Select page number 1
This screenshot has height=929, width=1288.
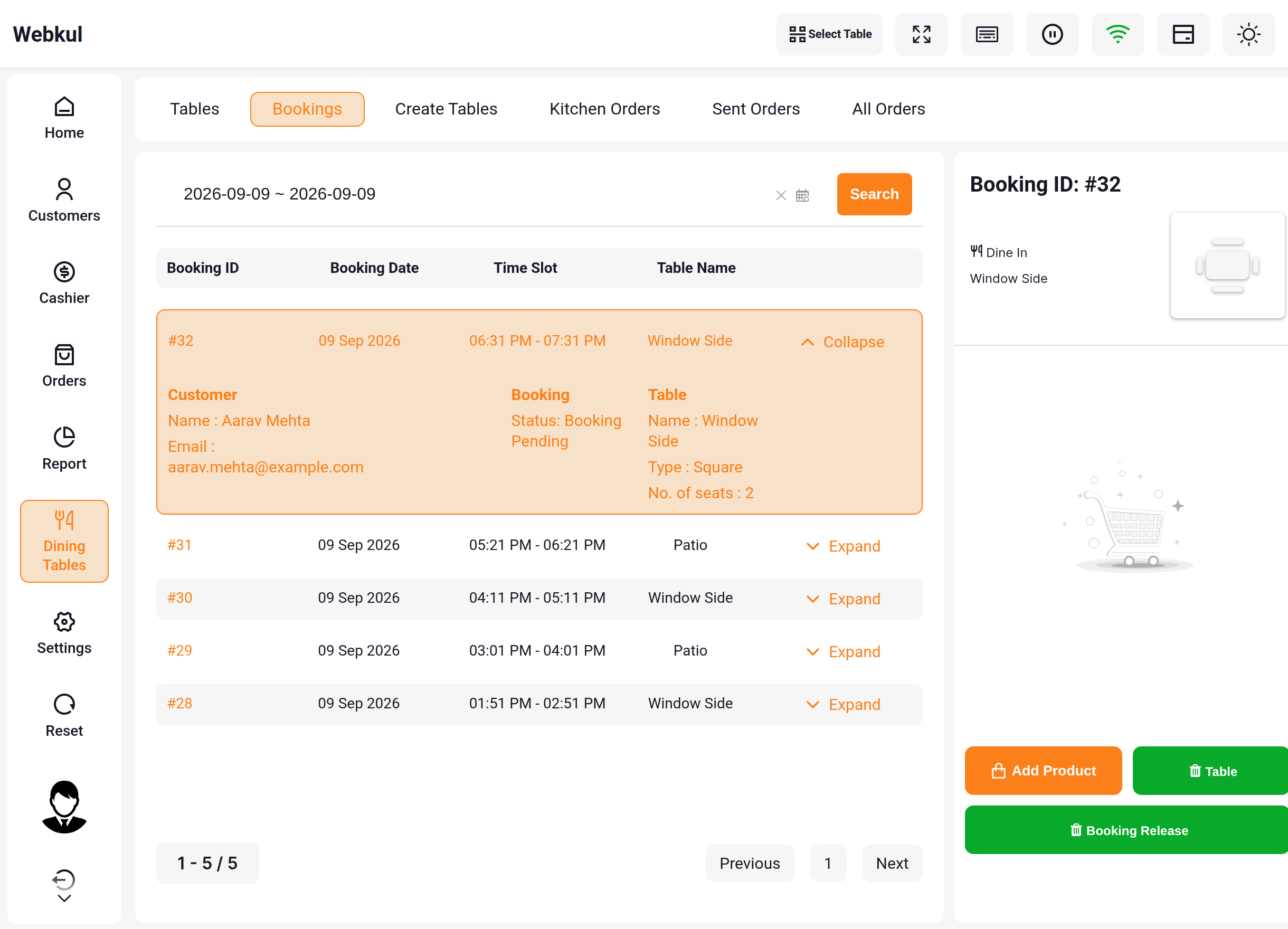point(828,863)
